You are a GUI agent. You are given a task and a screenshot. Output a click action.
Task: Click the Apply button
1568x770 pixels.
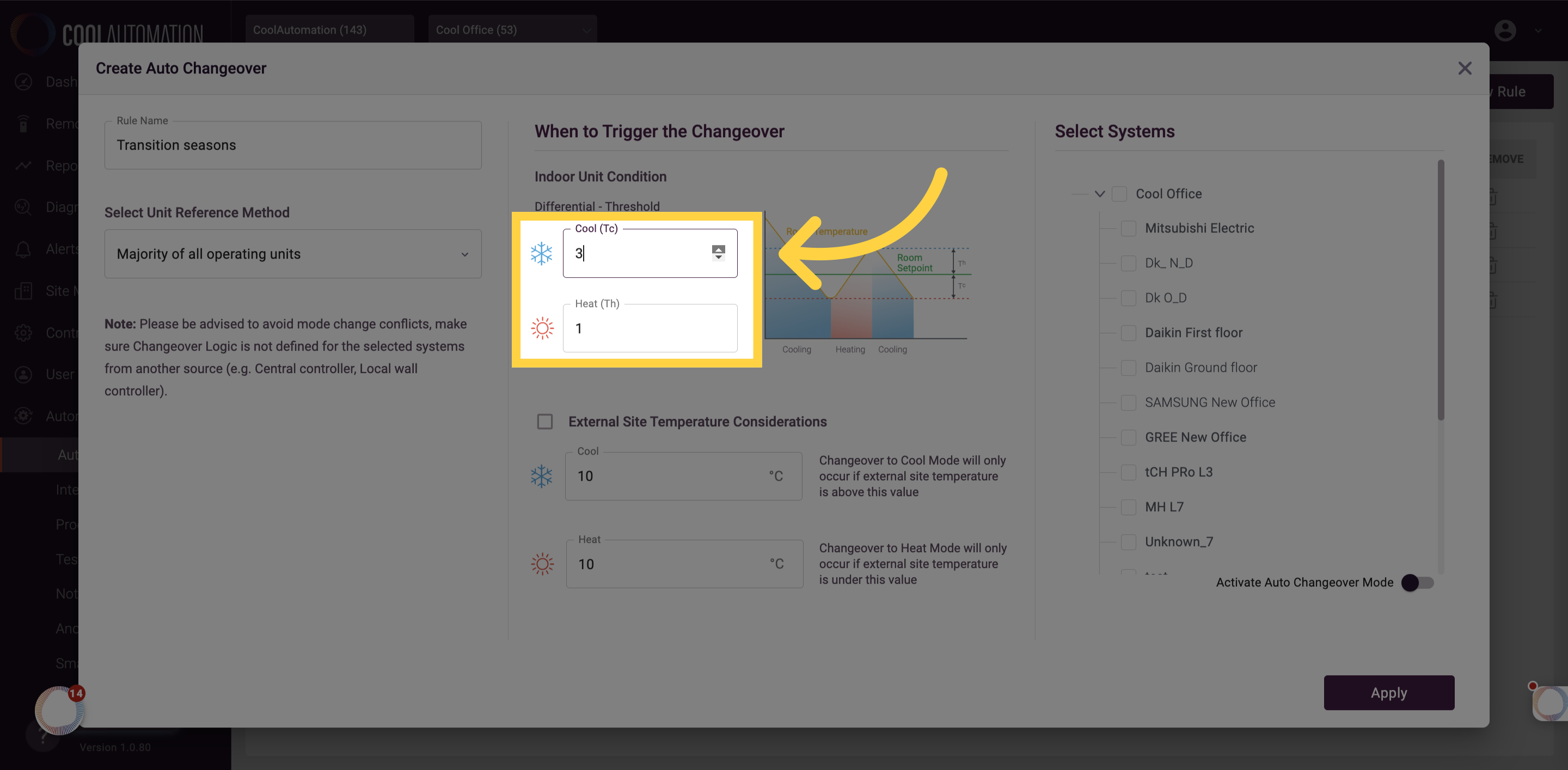[1388, 693]
